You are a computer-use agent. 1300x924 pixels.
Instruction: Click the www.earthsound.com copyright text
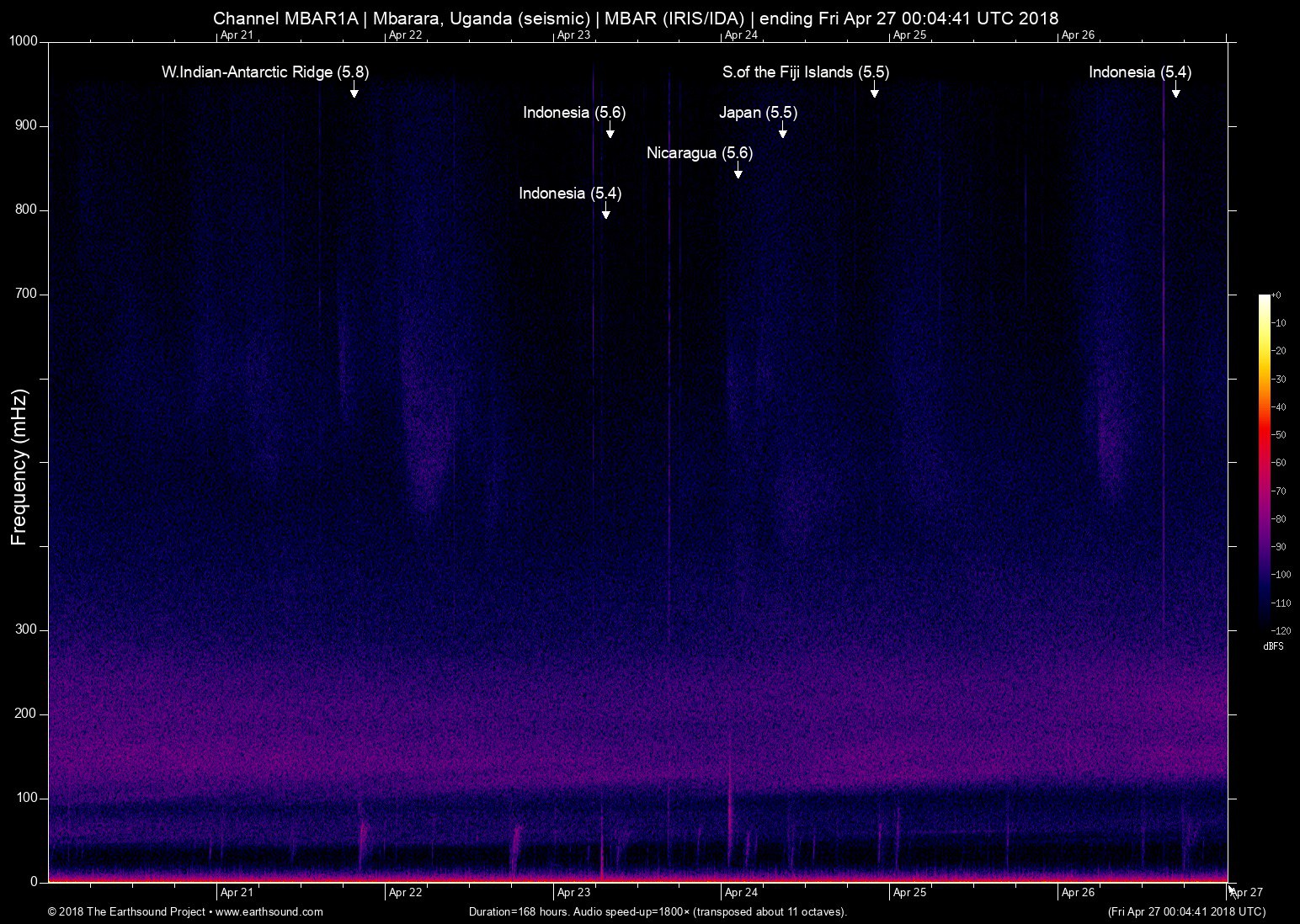[185, 912]
